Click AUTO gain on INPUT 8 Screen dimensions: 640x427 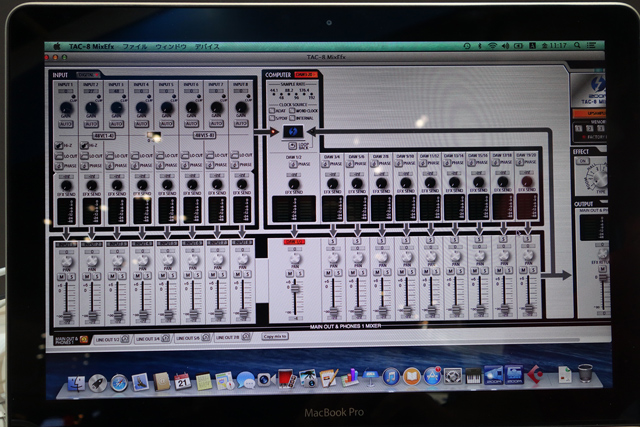click(241, 123)
